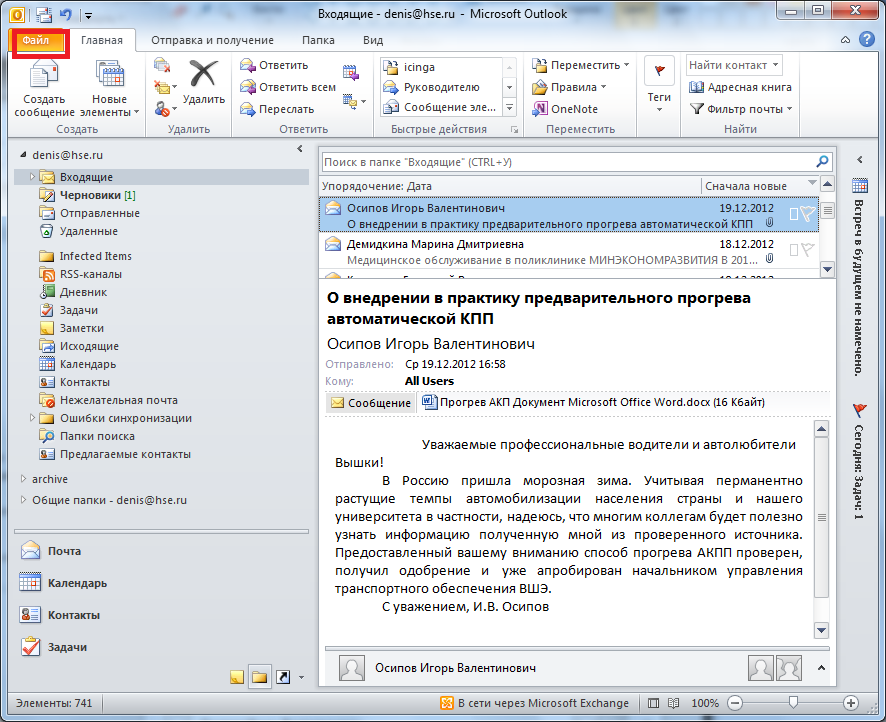Select Черновики folder
Image resolution: width=886 pixels, height=722 pixels.
click(88, 195)
